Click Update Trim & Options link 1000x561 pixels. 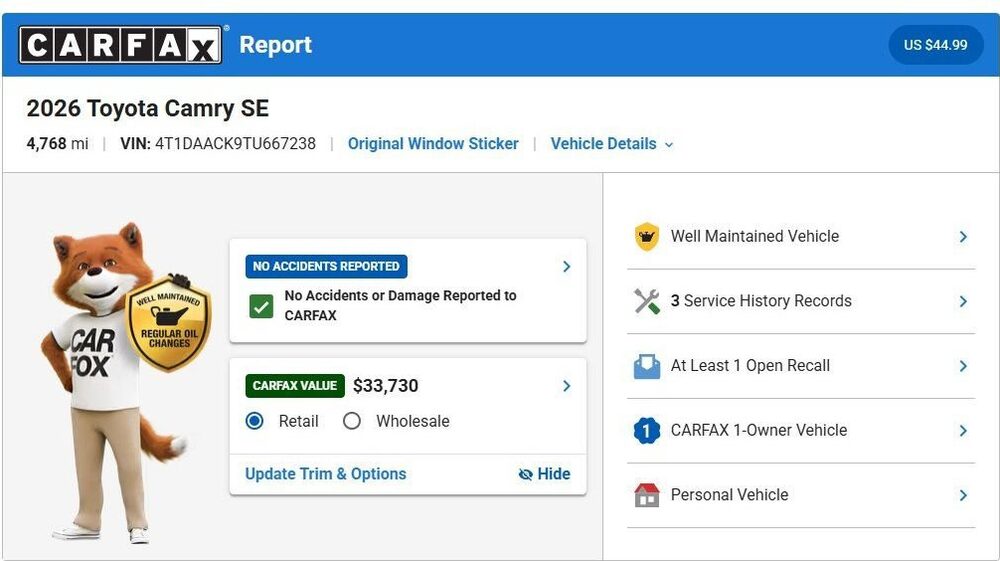point(325,474)
